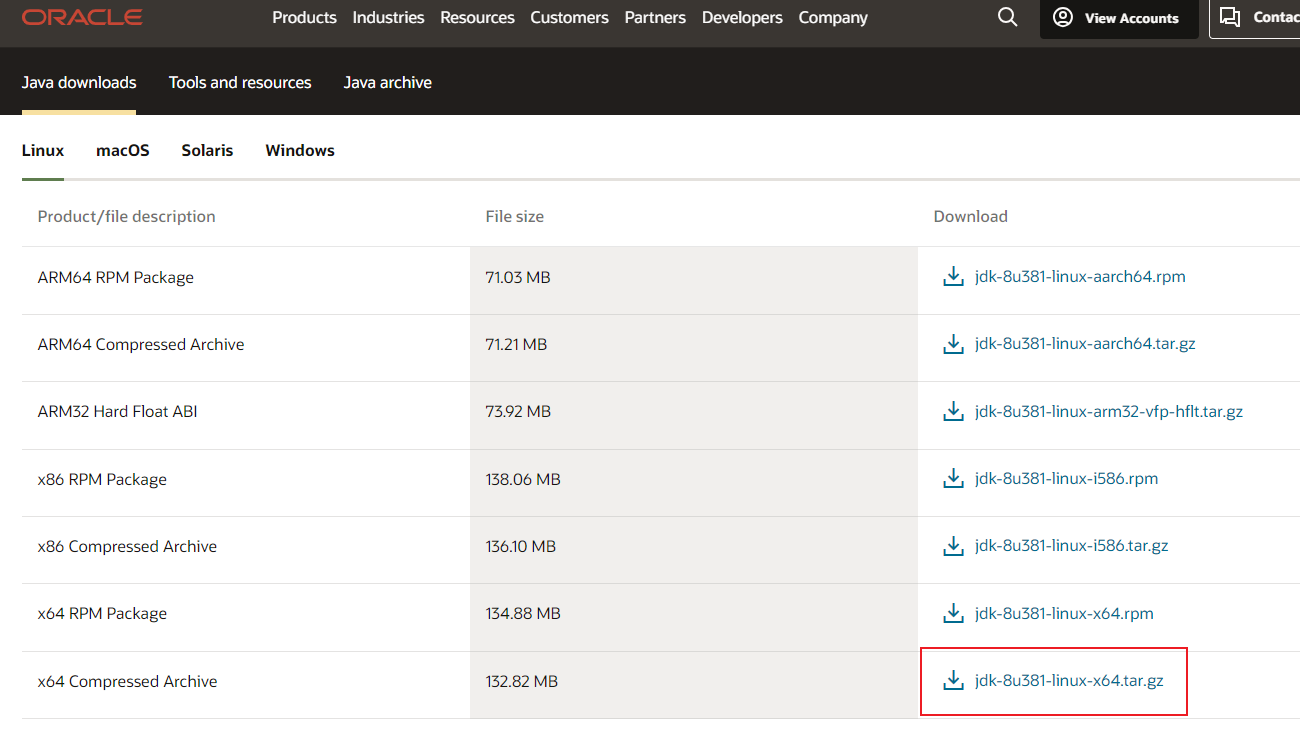Switch to the Windows platform tab
This screenshot has height=755, width=1300.
pyautogui.click(x=300, y=150)
